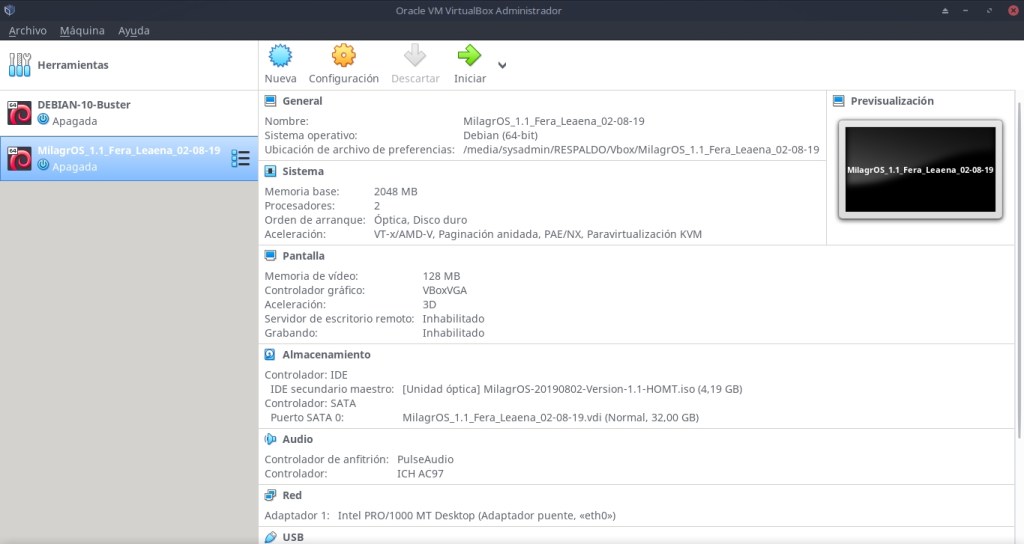Click the Pantalla section icon
Screen dimensions: 1024x544
coord(270,256)
